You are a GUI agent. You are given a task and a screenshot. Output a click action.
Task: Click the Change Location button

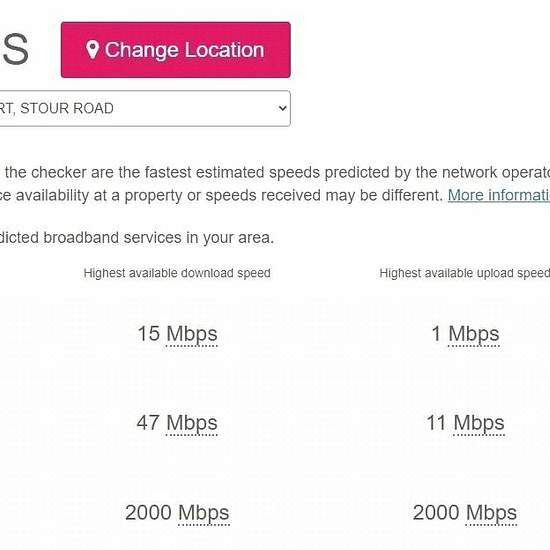(x=175, y=50)
